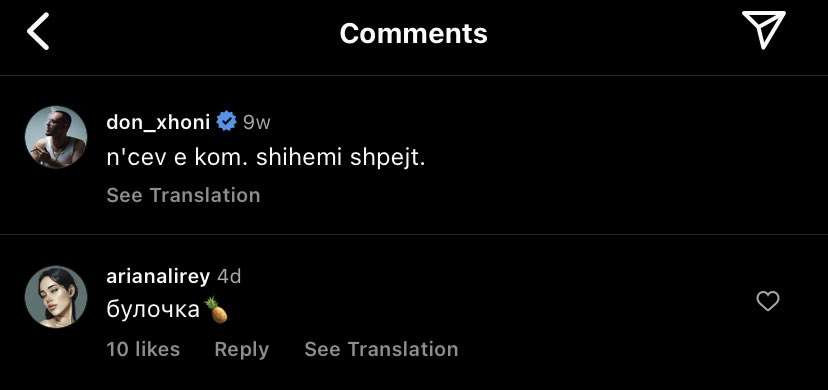Open the paper plane share icon
Image resolution: width=828 pixels, height=390 pixels.
[764, 30]
